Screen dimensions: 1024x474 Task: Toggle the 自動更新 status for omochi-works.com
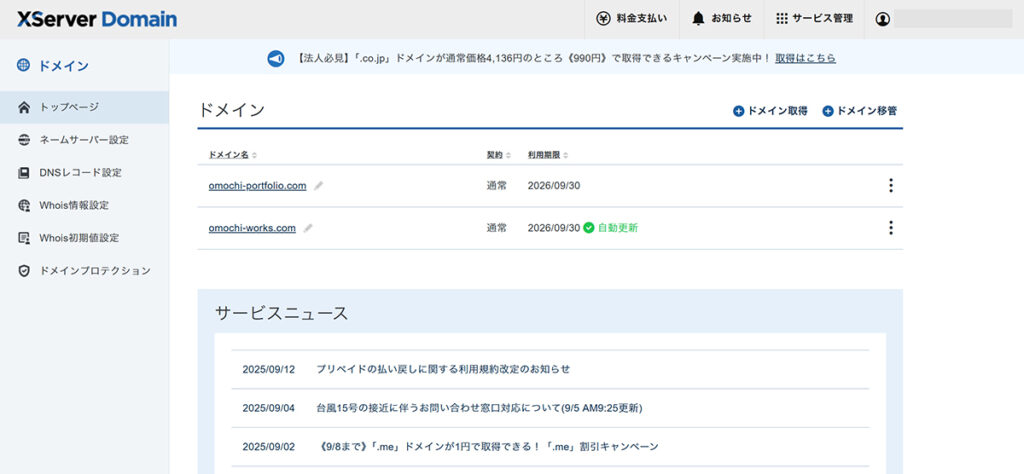click(x=610, y=228)
